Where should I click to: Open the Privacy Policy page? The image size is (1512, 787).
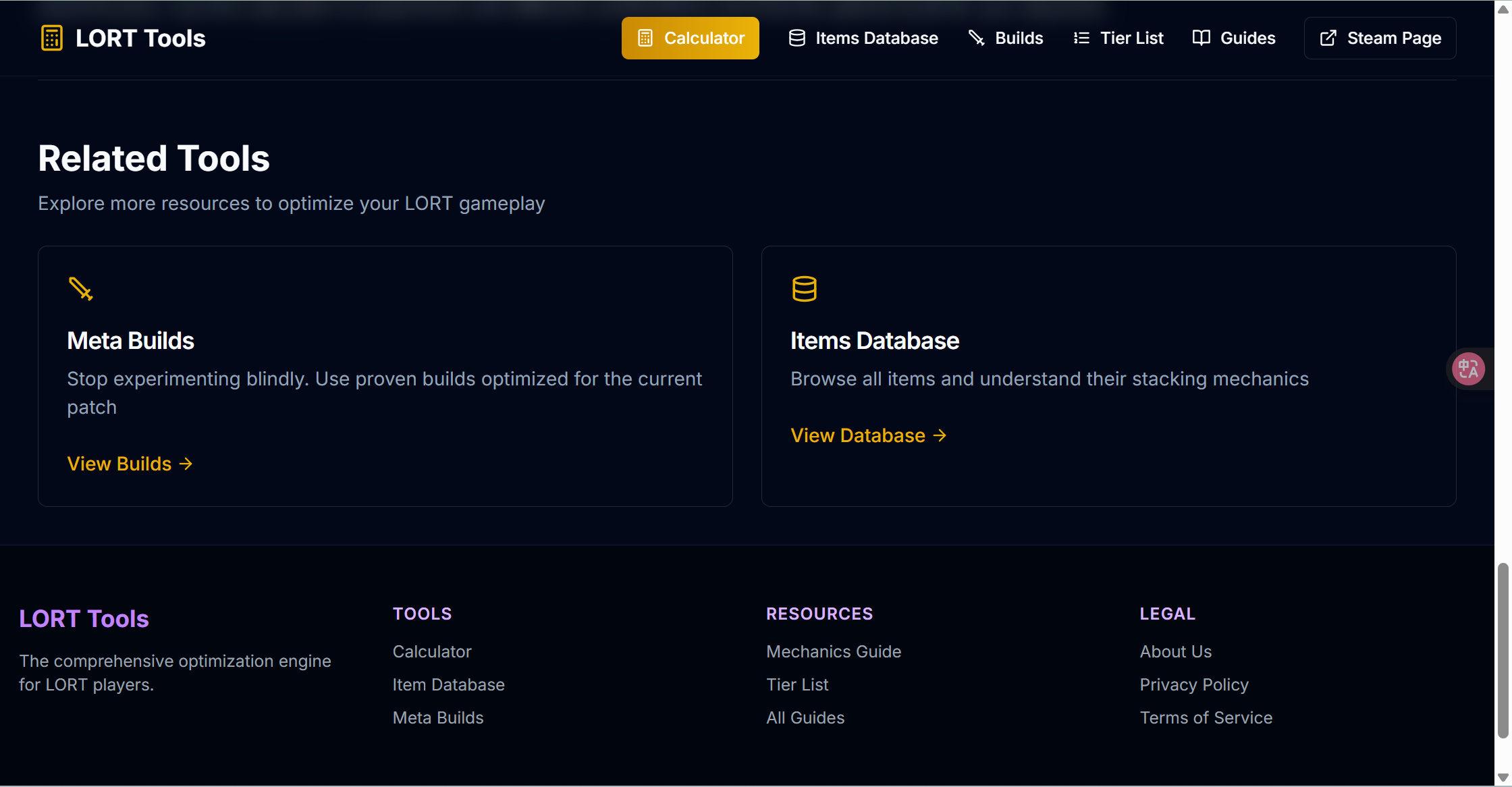1194,684
